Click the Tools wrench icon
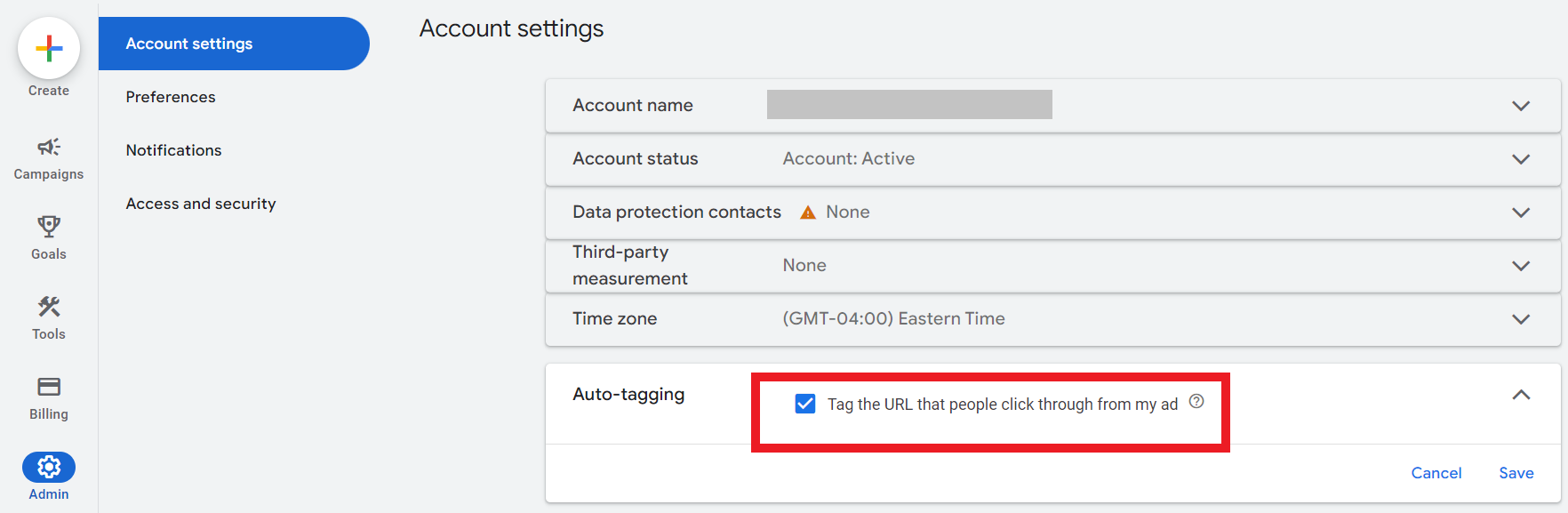 tap(48, 307)
